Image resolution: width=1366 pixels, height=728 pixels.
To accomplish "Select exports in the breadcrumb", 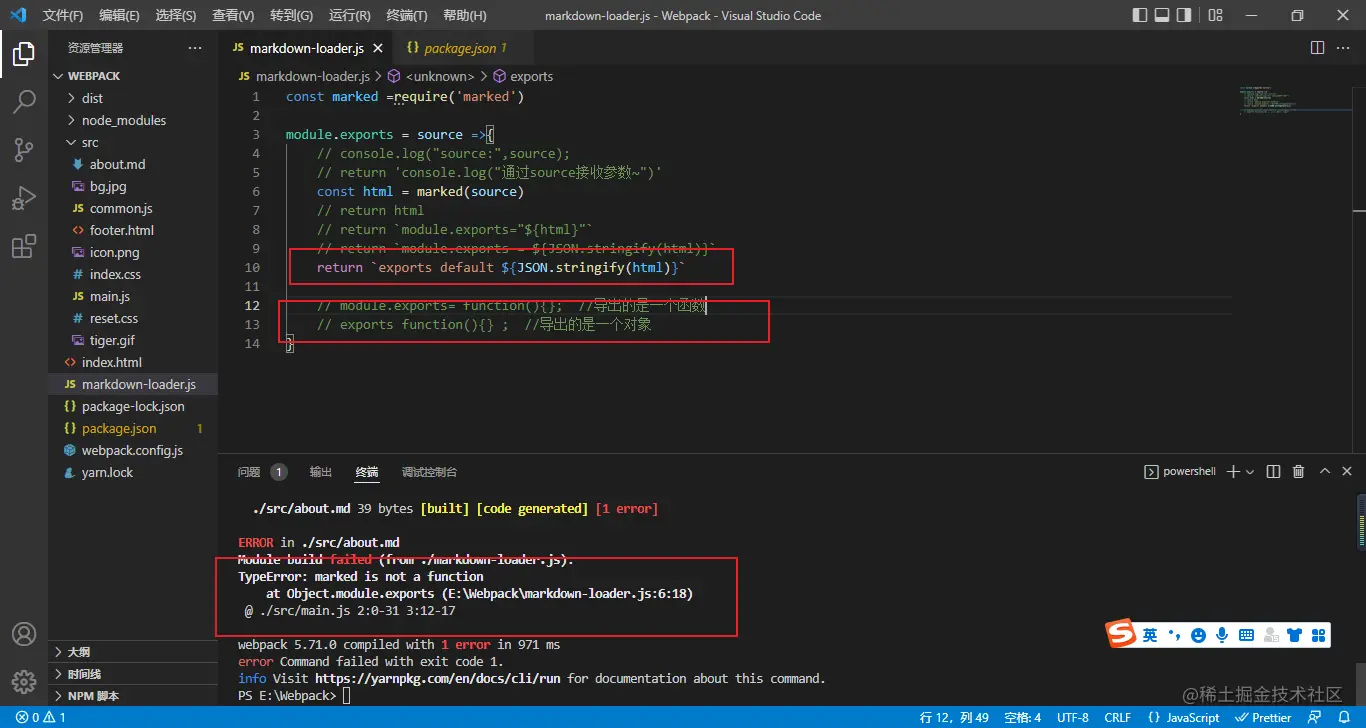I will coord(523,76).
